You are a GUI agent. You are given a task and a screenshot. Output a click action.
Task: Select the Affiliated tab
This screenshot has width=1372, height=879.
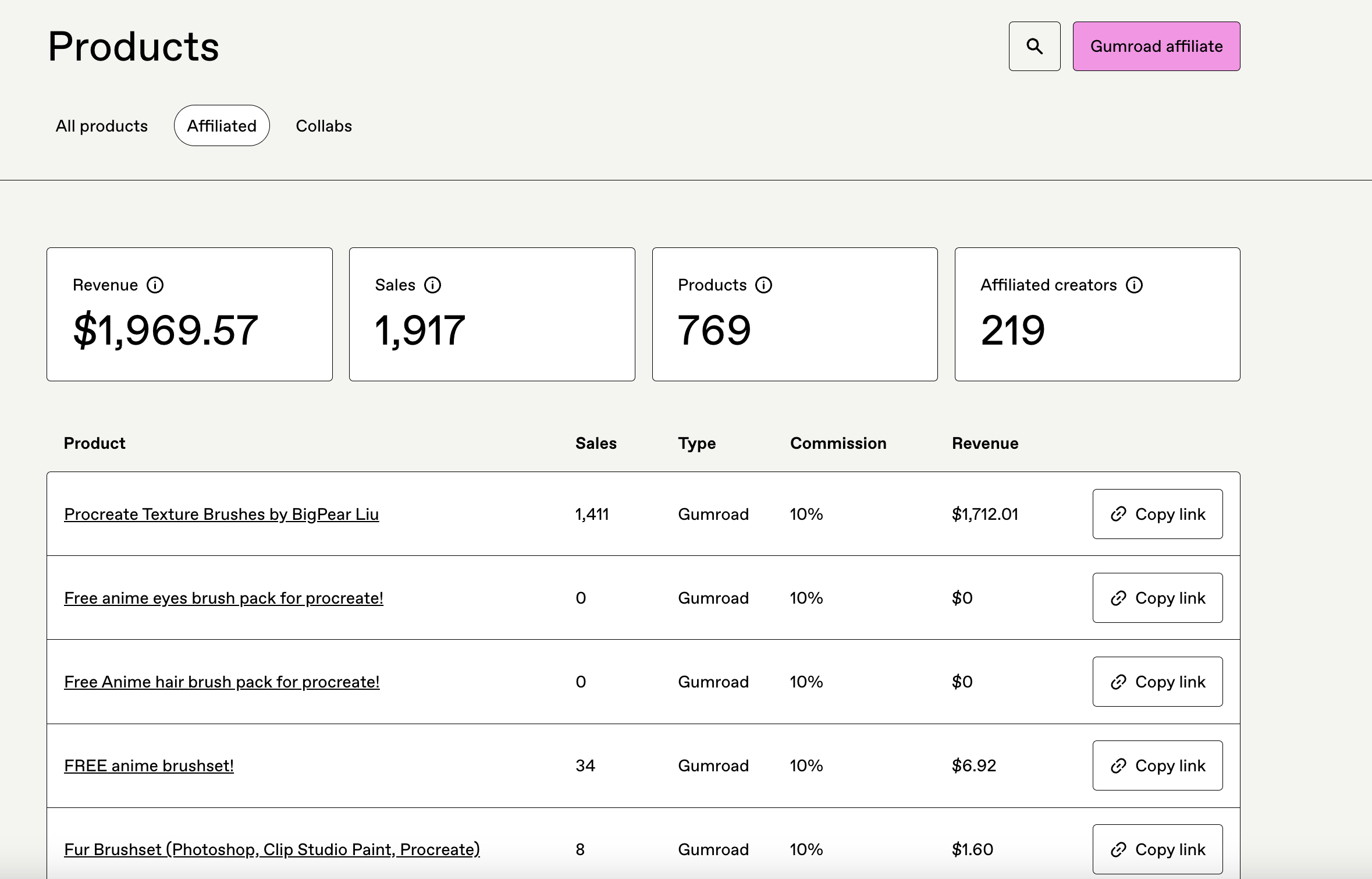tap(222, 125)
